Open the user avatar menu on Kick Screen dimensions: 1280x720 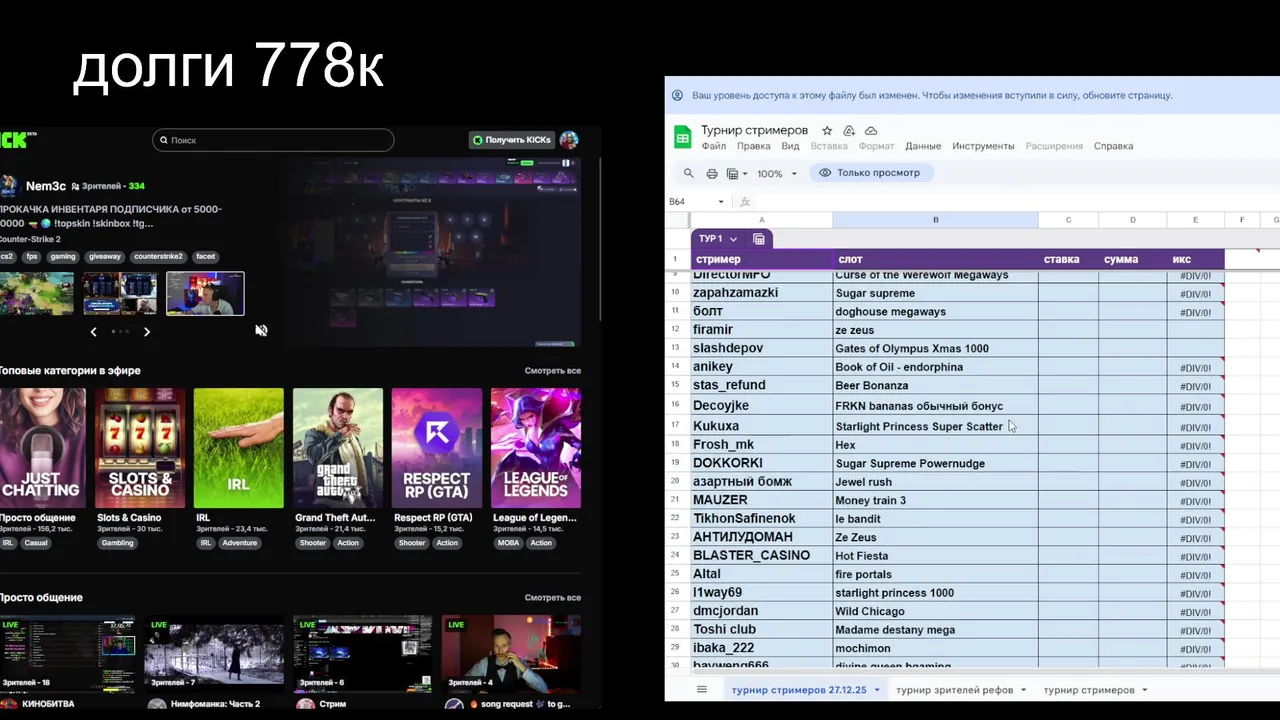pyautogui.click(x=569, y=140)
